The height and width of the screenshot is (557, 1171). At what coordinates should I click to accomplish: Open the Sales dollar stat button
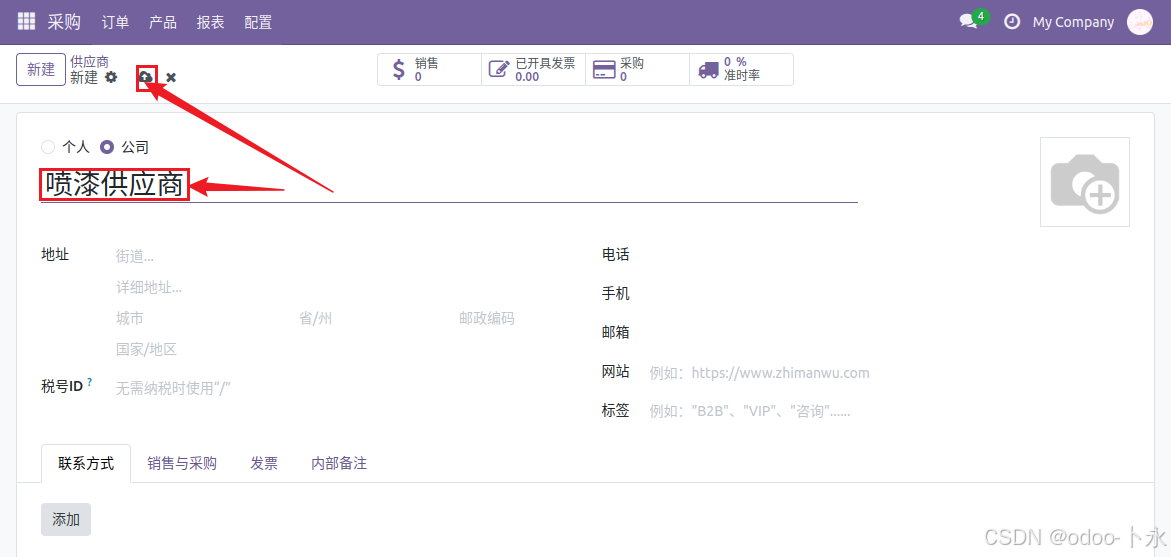click(429, 69)
